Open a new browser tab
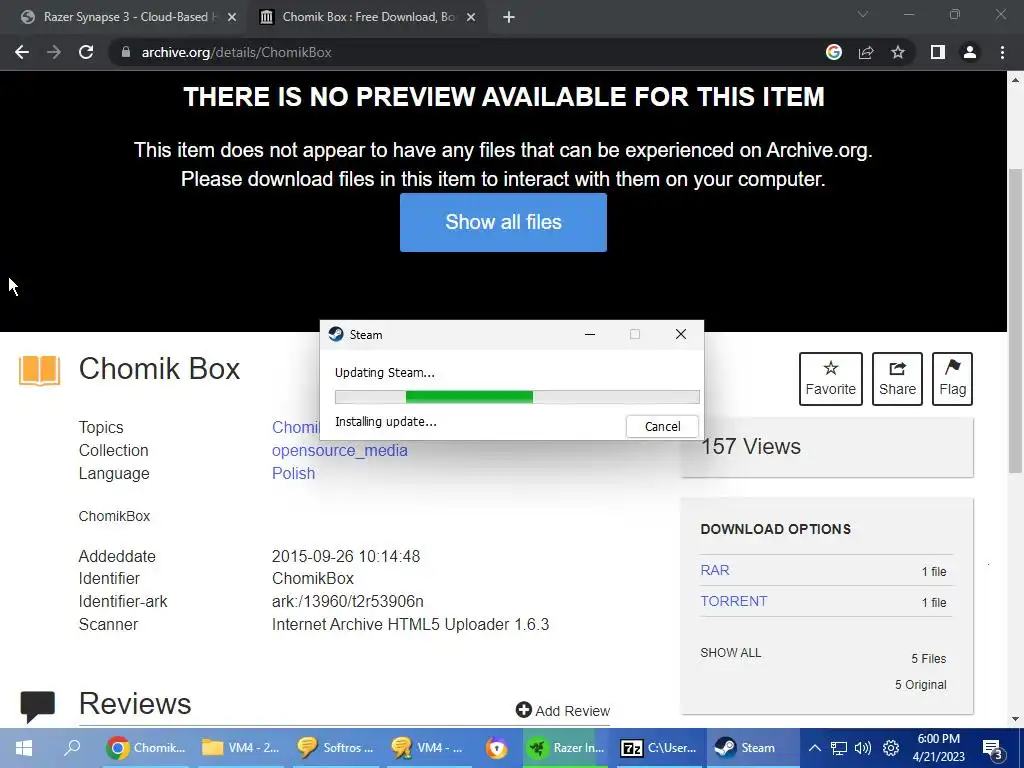Screen dimensions: 1024x768 (x=509, y=17)
